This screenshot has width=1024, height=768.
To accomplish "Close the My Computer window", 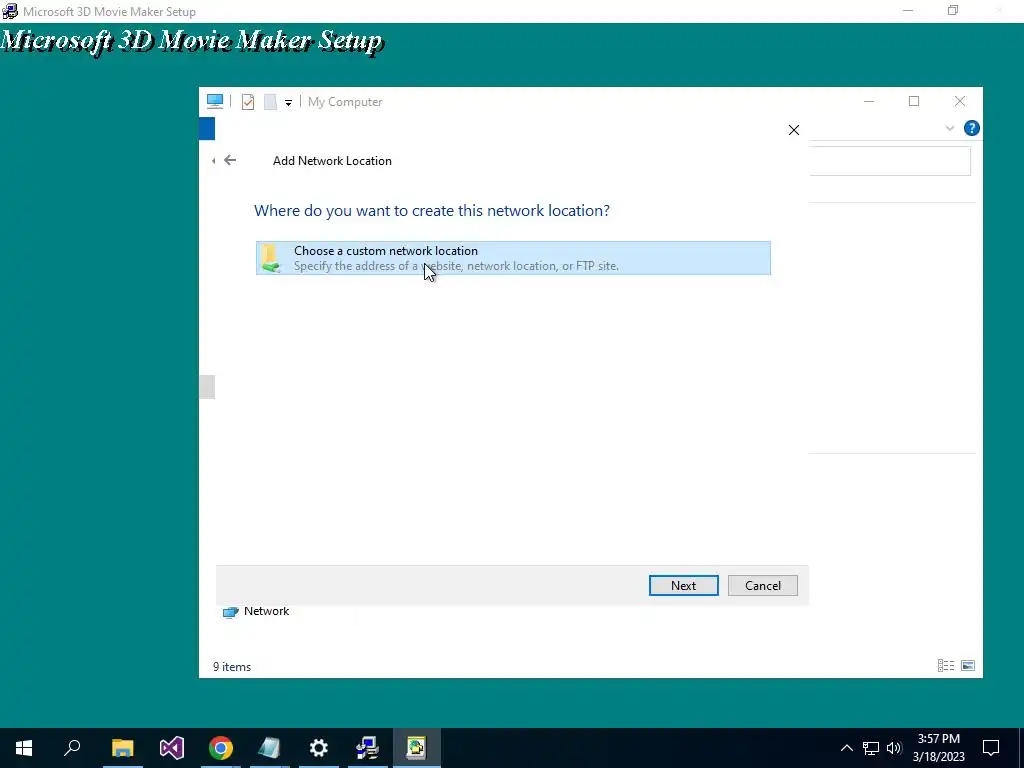I will (959, 101).
